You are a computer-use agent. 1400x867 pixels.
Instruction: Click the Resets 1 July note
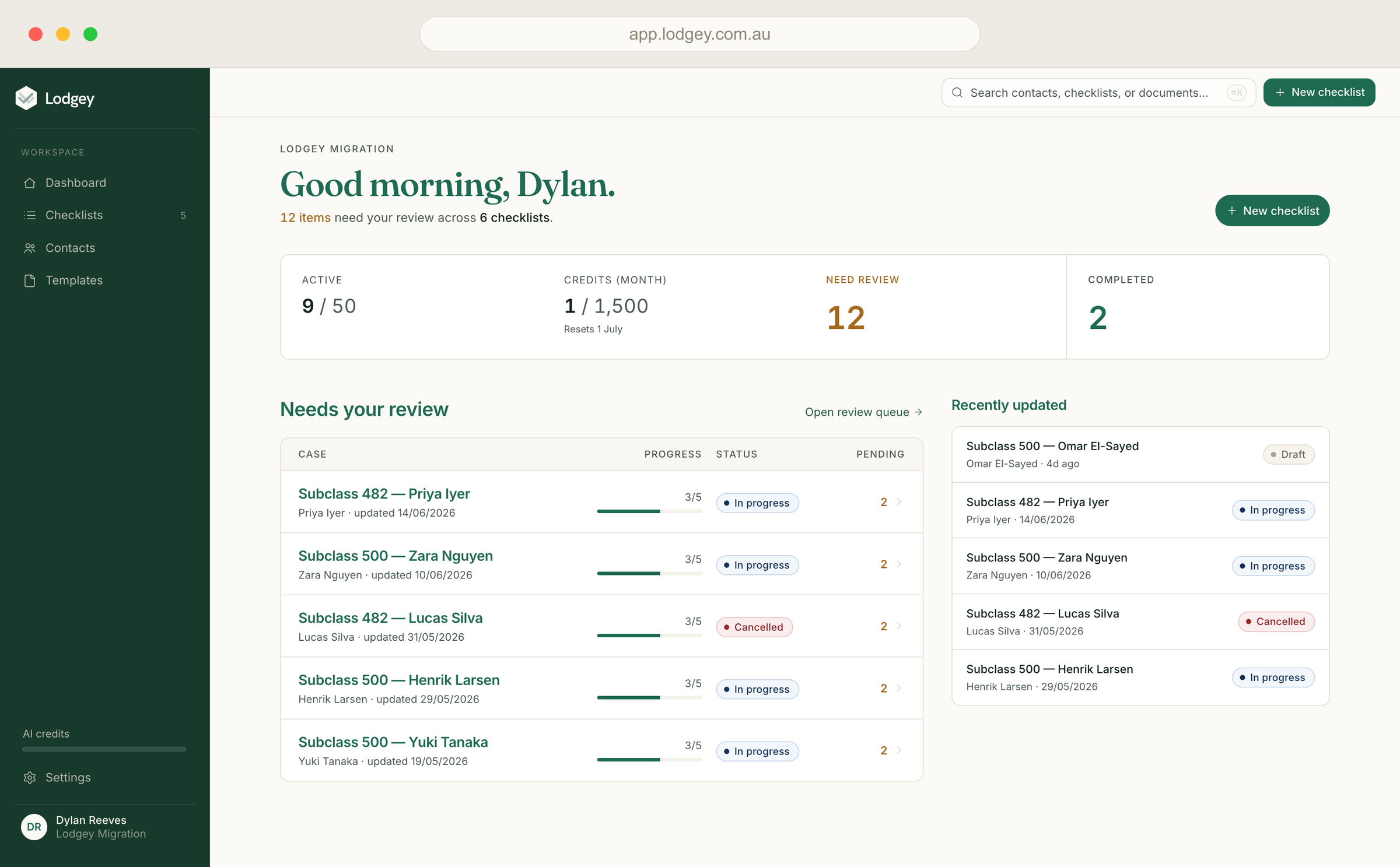593,329
